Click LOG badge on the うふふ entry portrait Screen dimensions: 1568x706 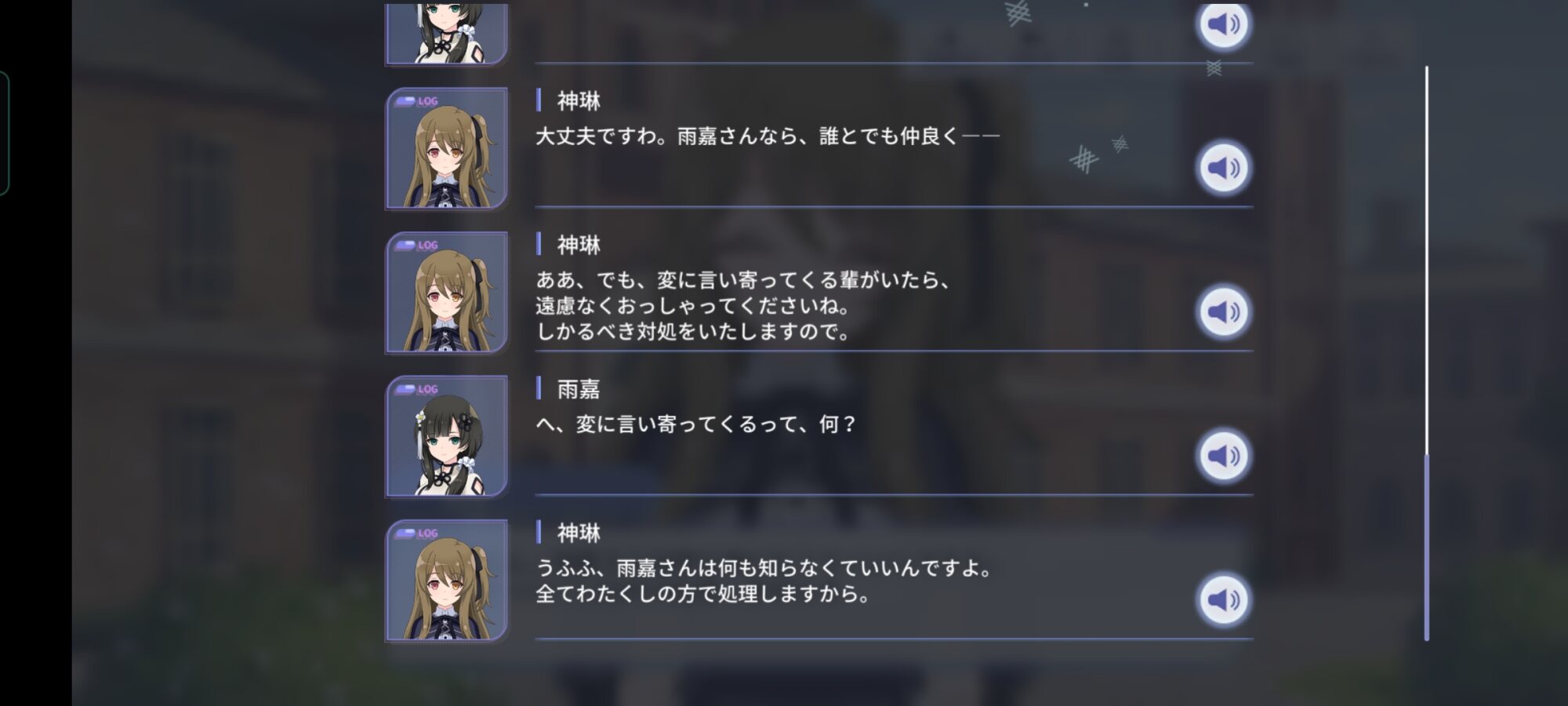click(x=416, y=533)
